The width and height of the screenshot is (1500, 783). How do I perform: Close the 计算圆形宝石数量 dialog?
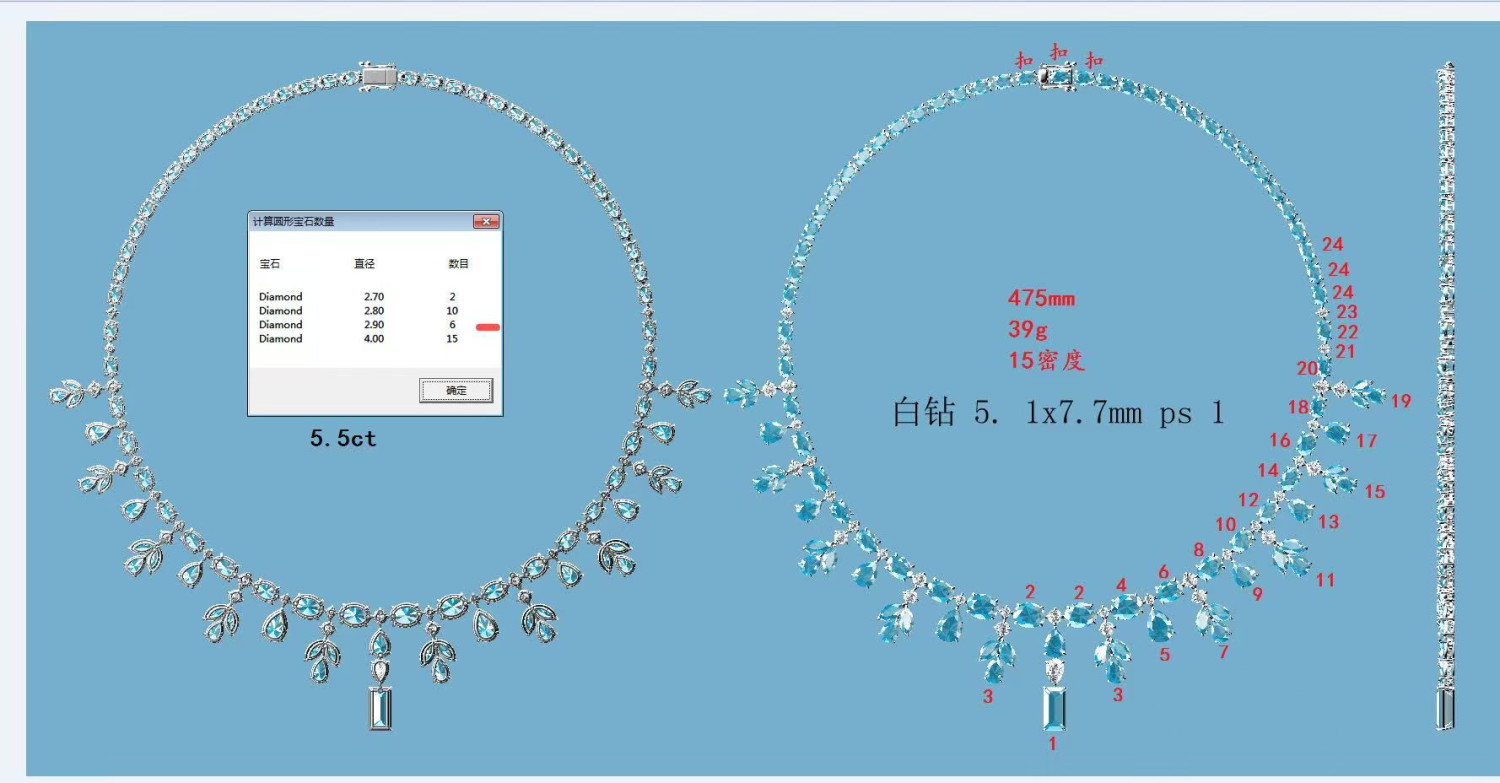click(x=486, y=221)
